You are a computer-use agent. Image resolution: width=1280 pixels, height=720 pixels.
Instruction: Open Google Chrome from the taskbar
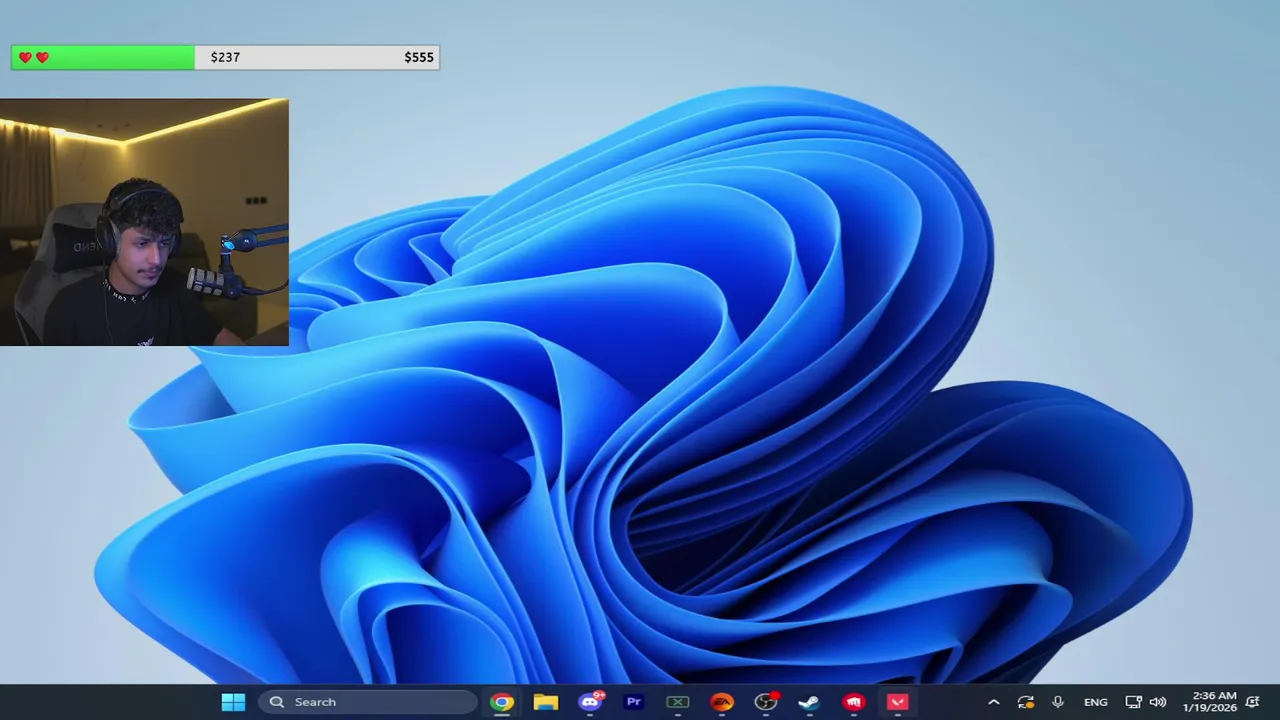point(502,702)
